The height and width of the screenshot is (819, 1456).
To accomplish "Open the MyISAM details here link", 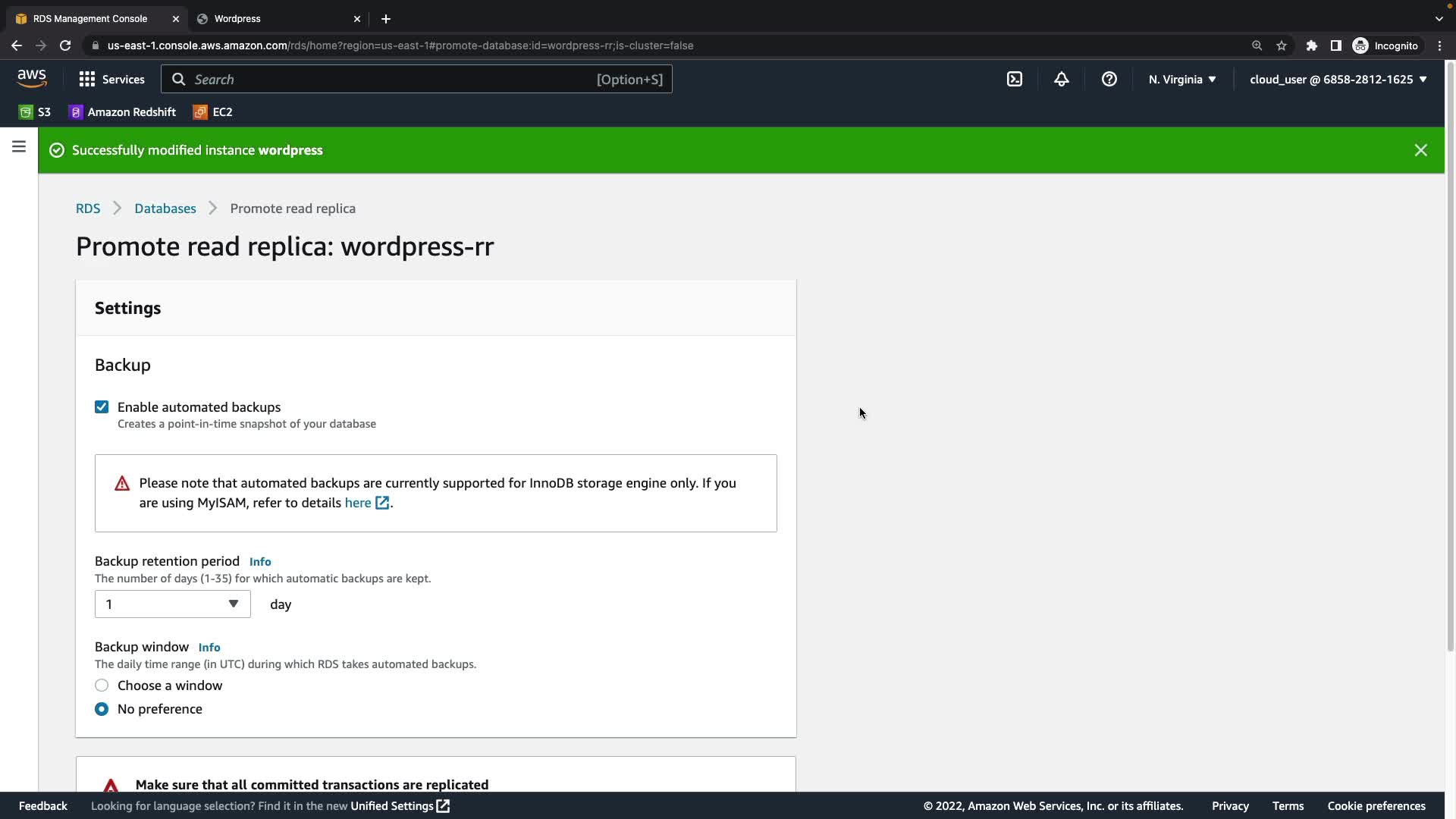I will pyautogui.click(x=358, y=503).
